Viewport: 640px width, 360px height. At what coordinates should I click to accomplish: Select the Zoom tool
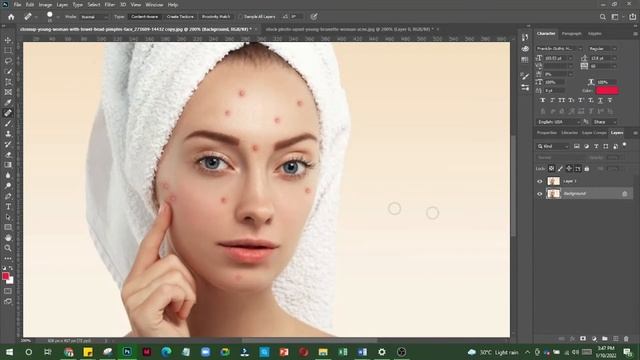pyautogui.click(x=8, y=248)
